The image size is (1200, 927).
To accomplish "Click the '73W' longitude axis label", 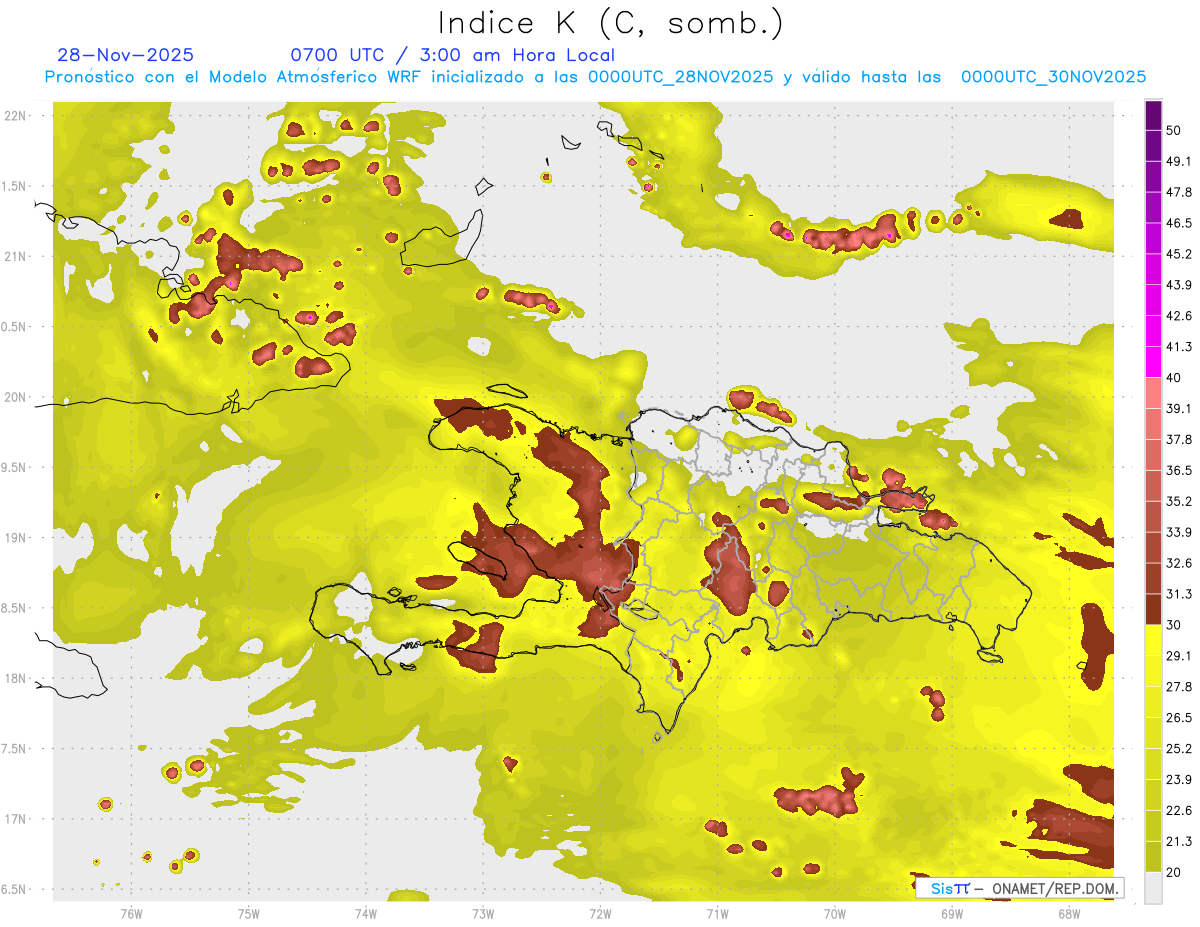I will coord(483,913).
